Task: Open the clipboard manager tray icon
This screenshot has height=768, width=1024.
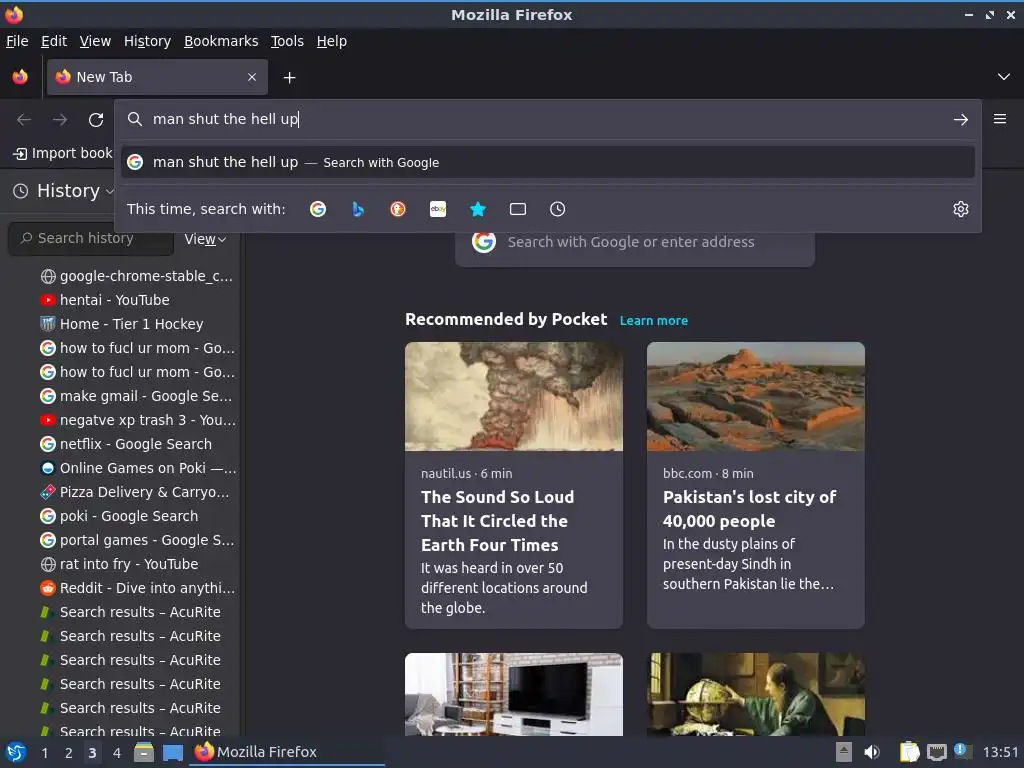Action: pos(909,752)
